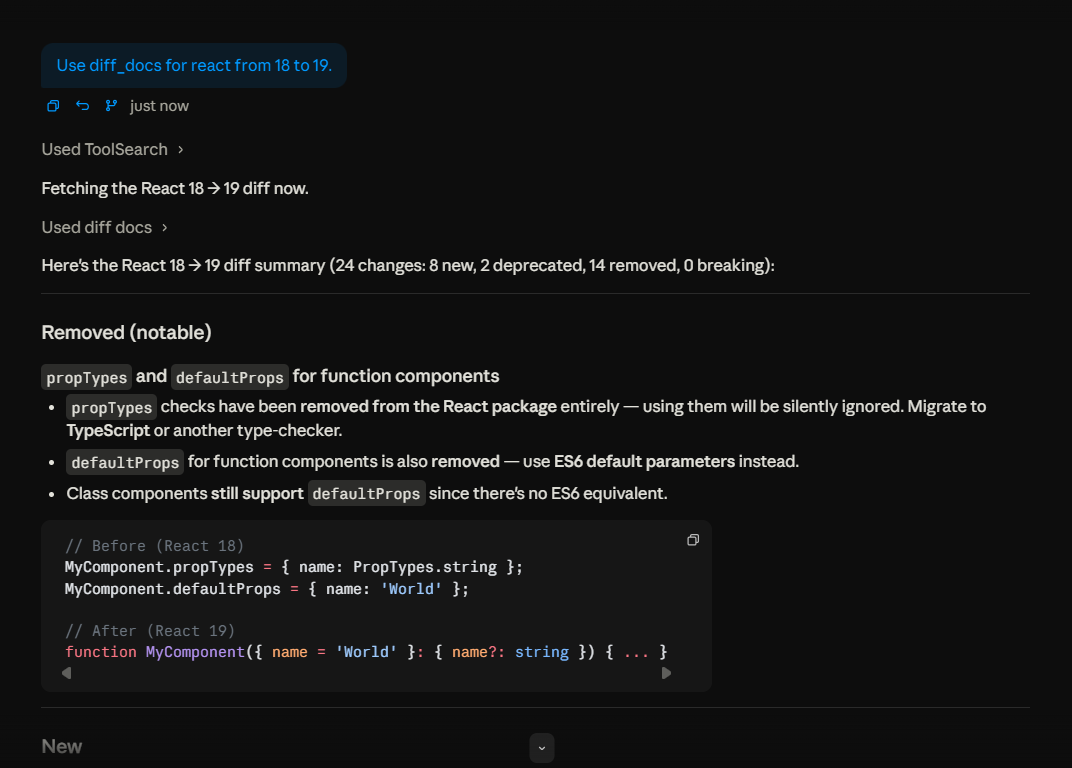The width and height of the screenshot is (1072, 768).
Task: Click the 'New' section heading
Action: 62,746
